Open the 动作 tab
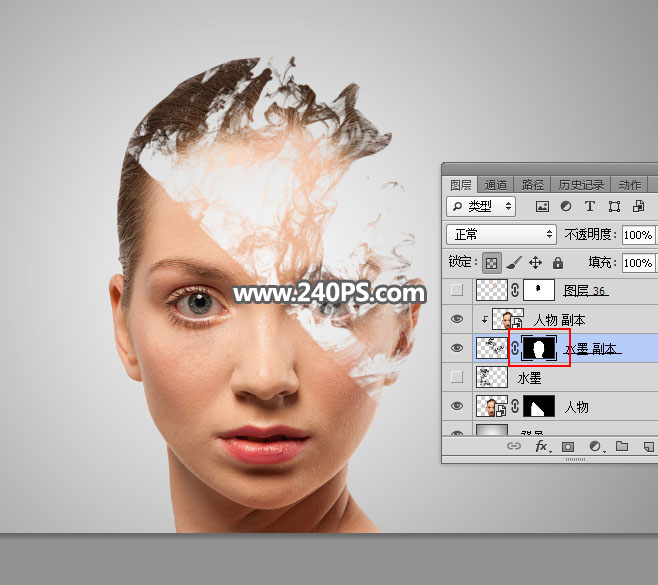This screenshot has width=658, height=585. click(630, 185)
